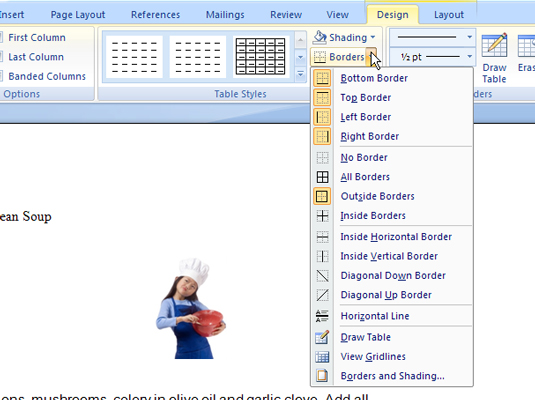Open Borders and Shading dialog icon
This screenshot has height=400, width=535.
(322, 376)
